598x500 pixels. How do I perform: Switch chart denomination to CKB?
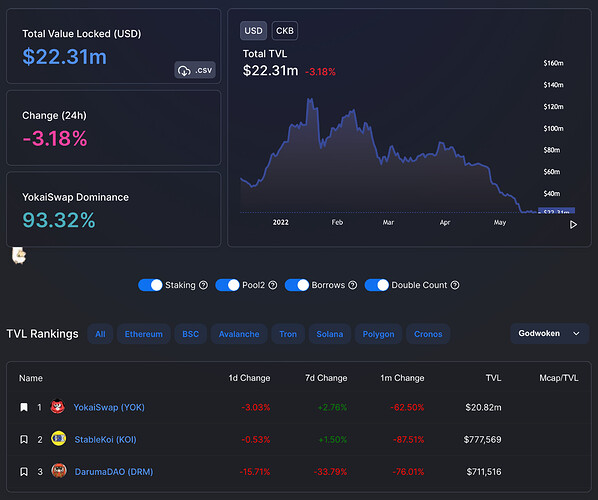pos(285,31)
